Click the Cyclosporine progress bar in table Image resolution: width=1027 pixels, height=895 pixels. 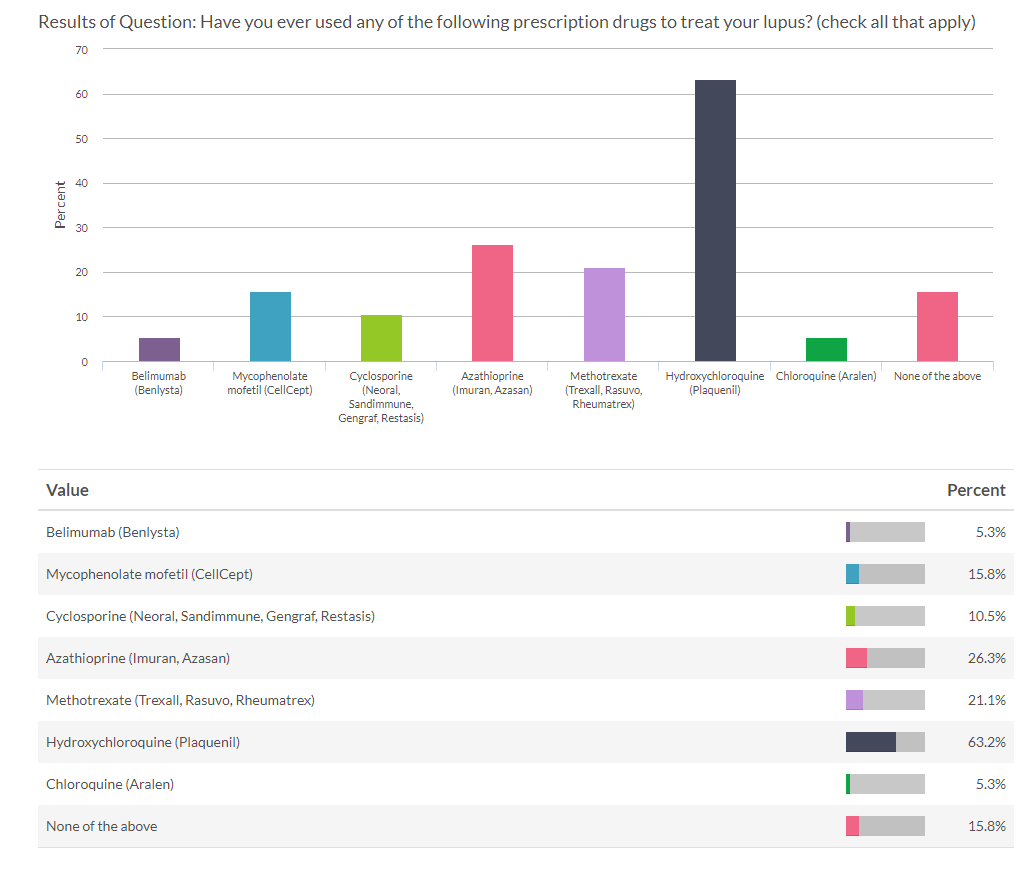(885, 616)
